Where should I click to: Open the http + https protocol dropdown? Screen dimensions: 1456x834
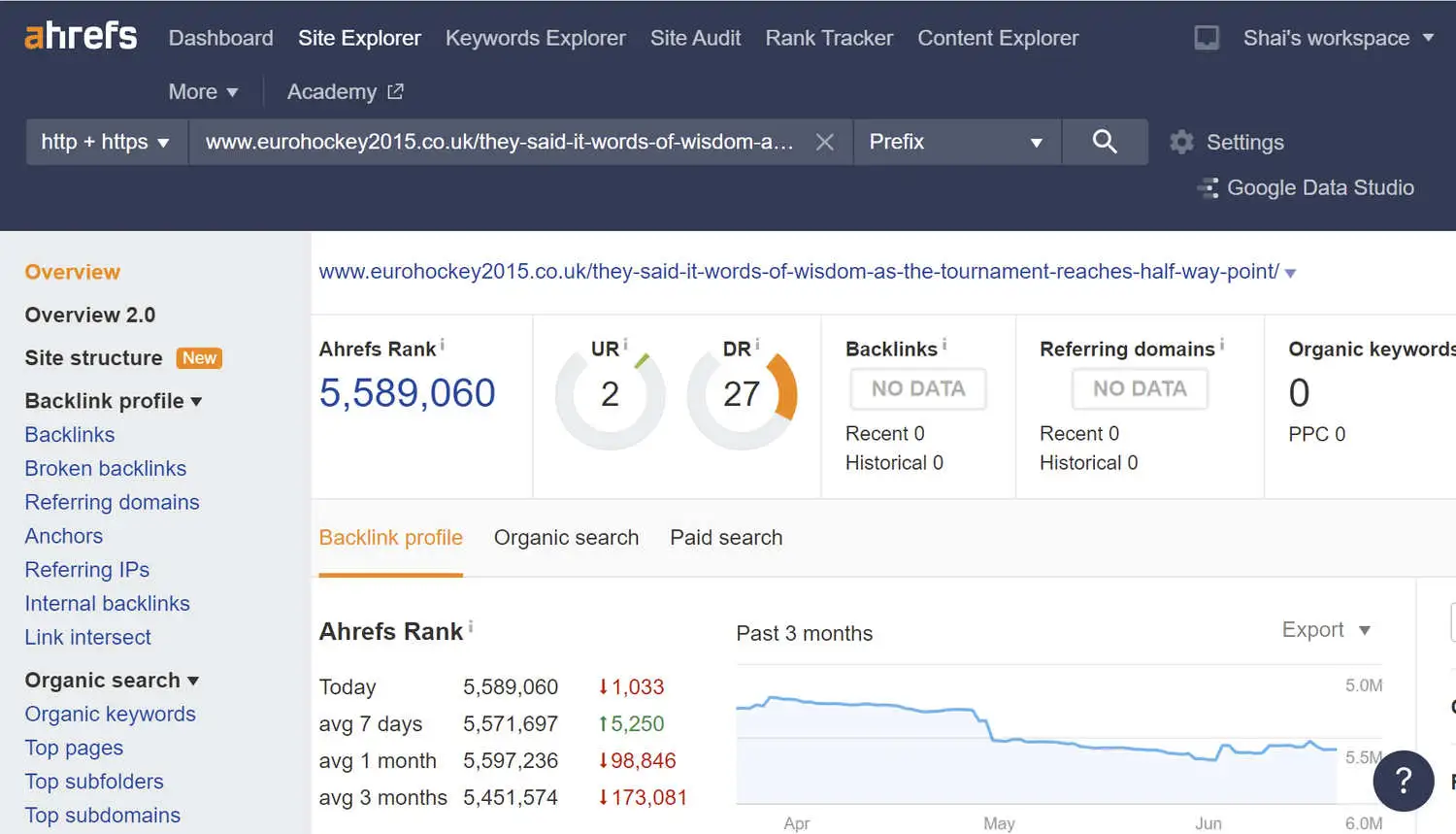pyautogui.click(x=106, y=142)
